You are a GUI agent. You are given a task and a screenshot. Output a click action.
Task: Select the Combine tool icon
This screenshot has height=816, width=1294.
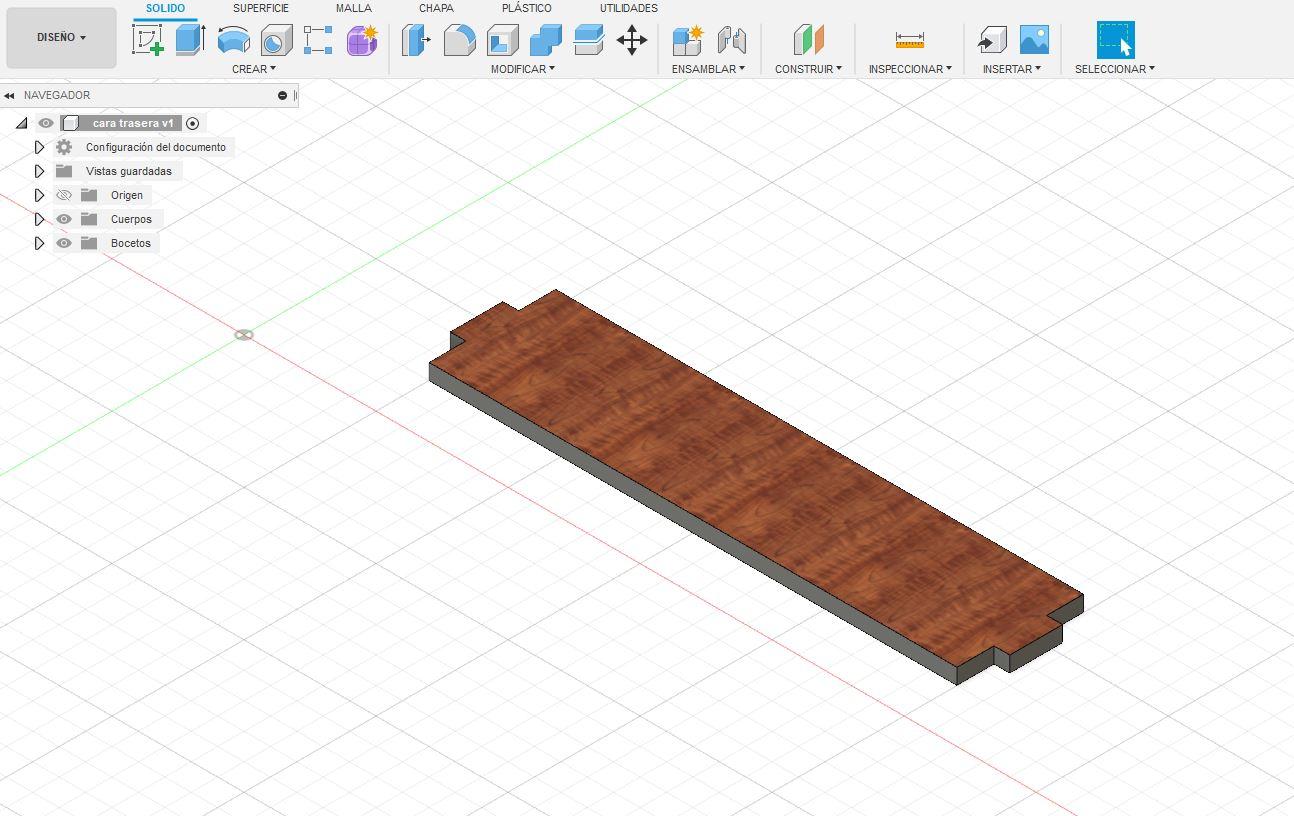pyautogui.click(x=545, y=40)
